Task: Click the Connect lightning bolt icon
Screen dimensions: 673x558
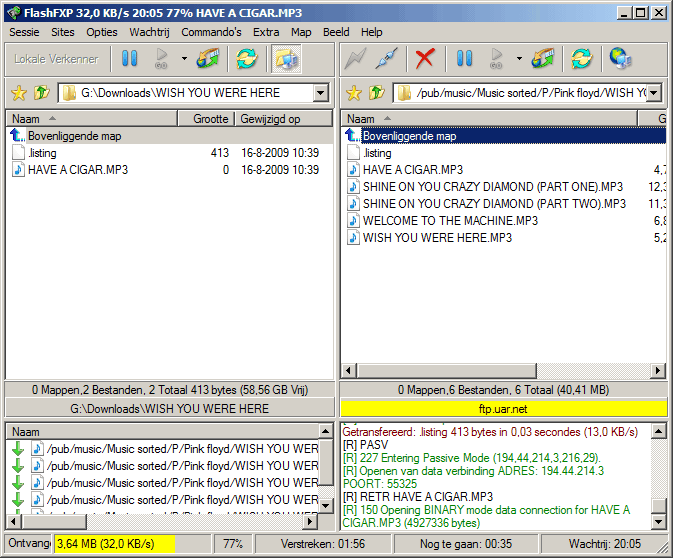Action: 356,58
